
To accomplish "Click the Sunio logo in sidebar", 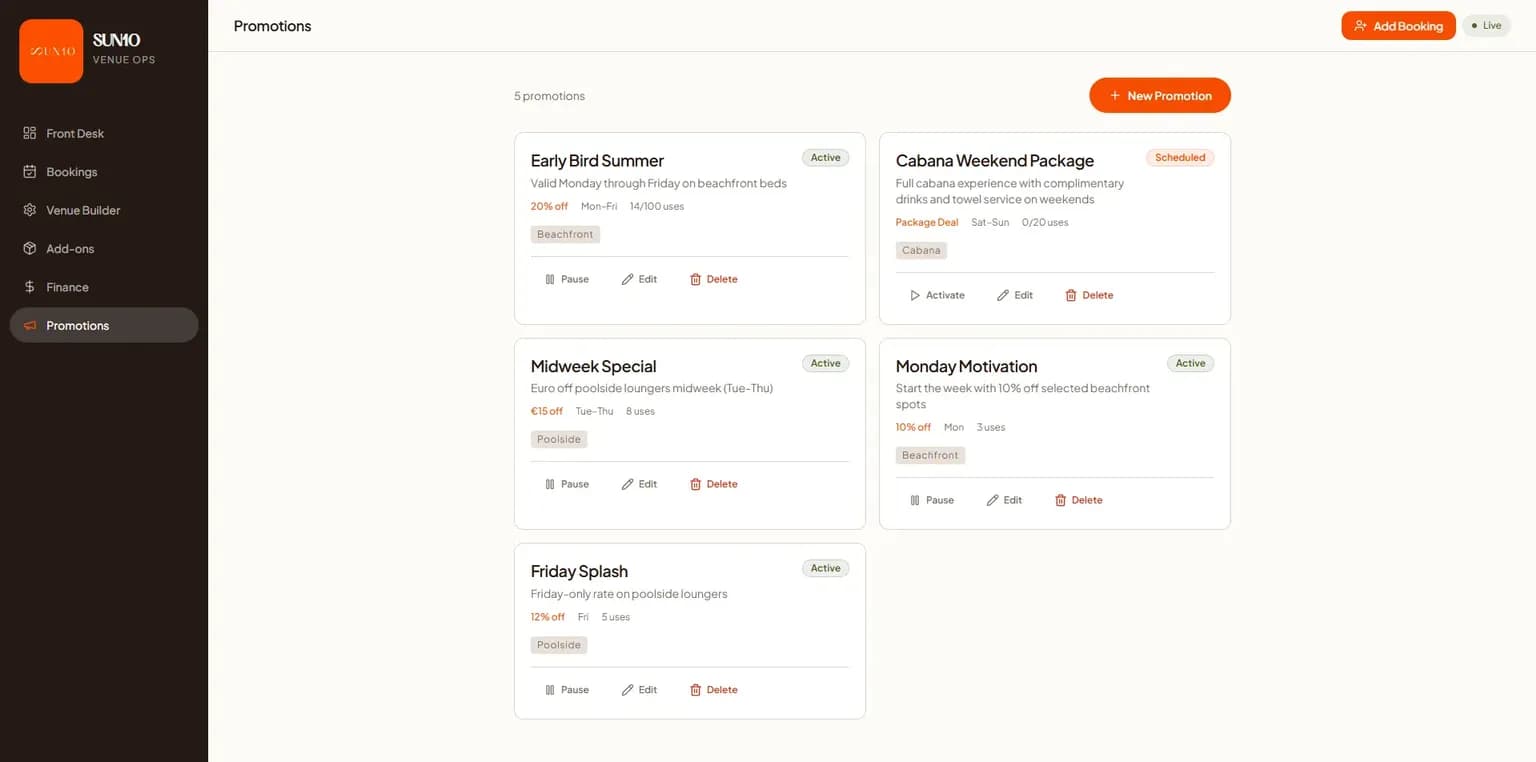I will pyautogui.click(x=51, y=51).
